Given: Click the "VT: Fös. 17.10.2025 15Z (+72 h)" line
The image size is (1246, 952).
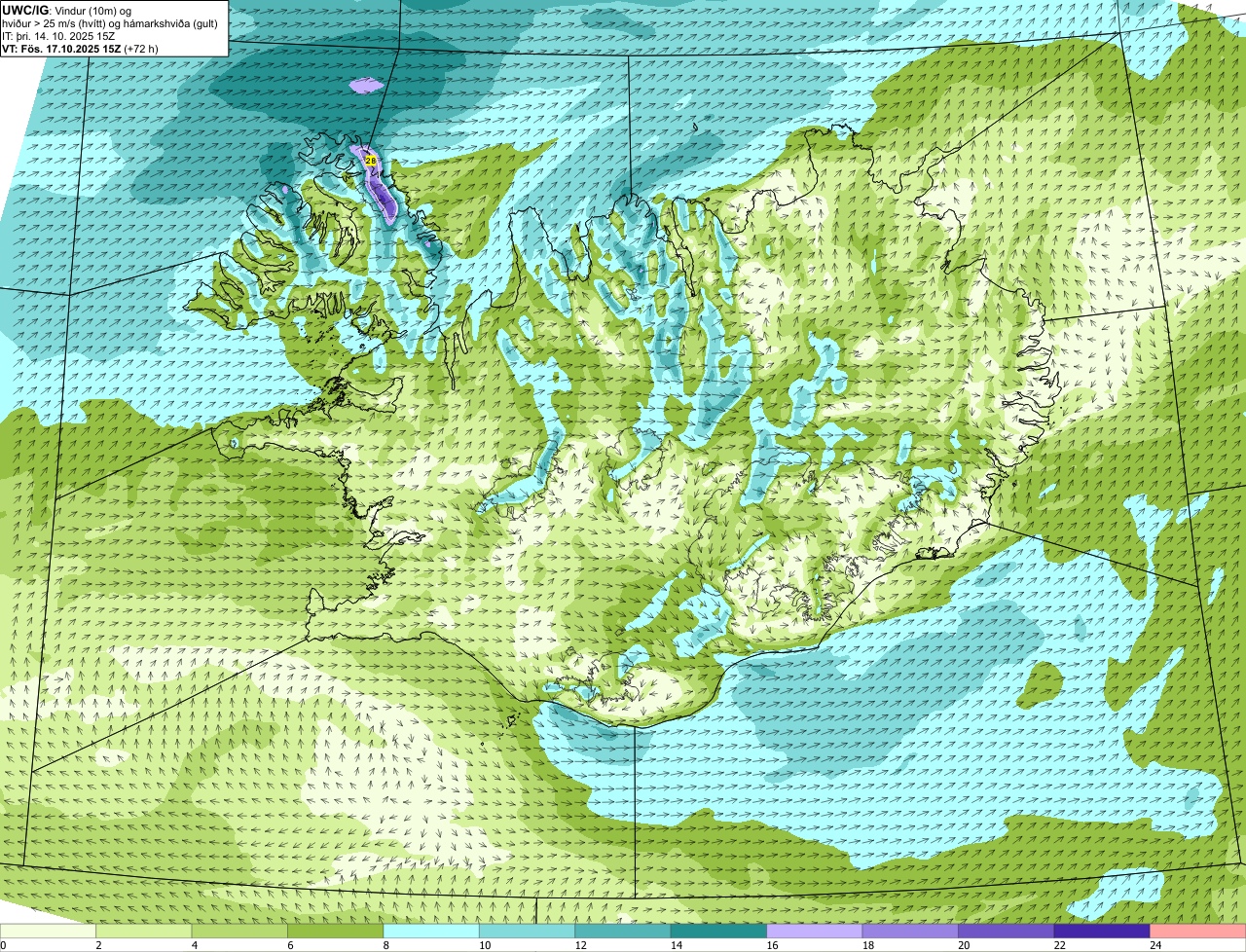Looking at the screenshot, I should 81,49.
